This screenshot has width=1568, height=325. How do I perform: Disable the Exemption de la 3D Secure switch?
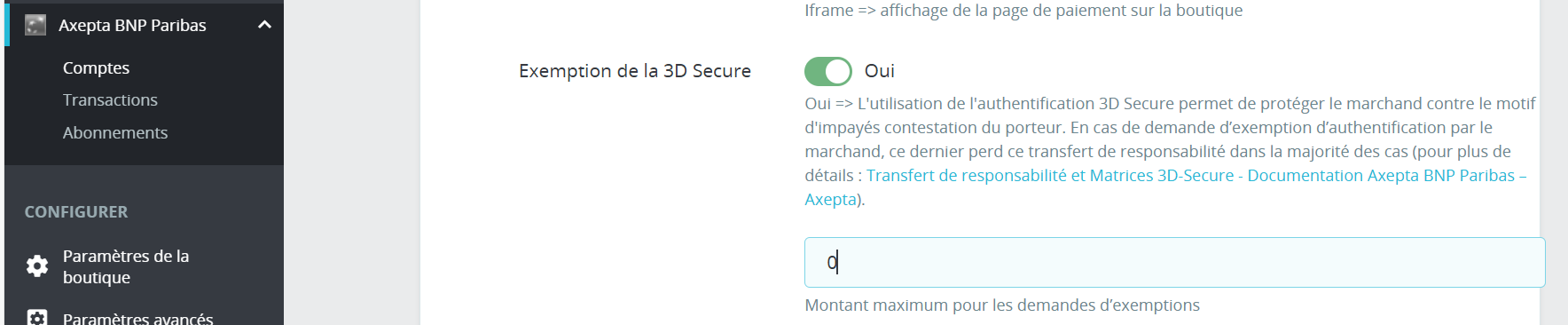click(x=828, y=71)
